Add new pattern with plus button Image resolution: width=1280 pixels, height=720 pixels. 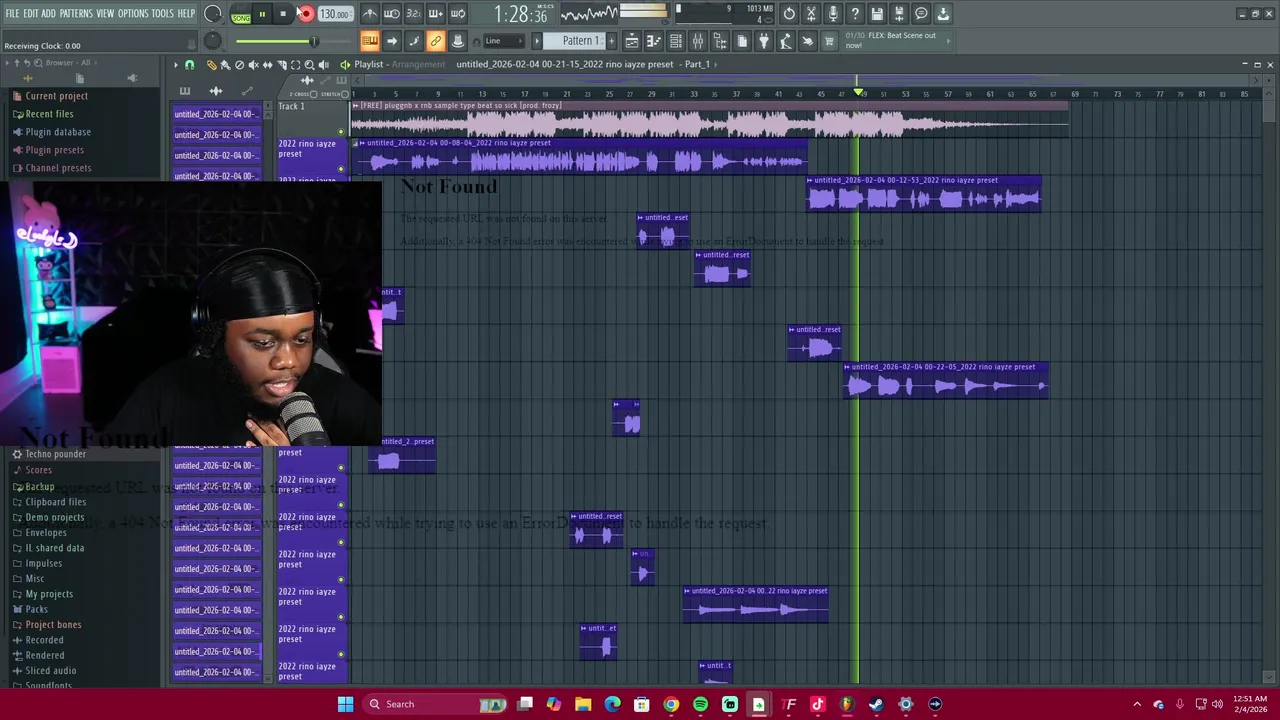pyautogui.click(x=611, y=41)
